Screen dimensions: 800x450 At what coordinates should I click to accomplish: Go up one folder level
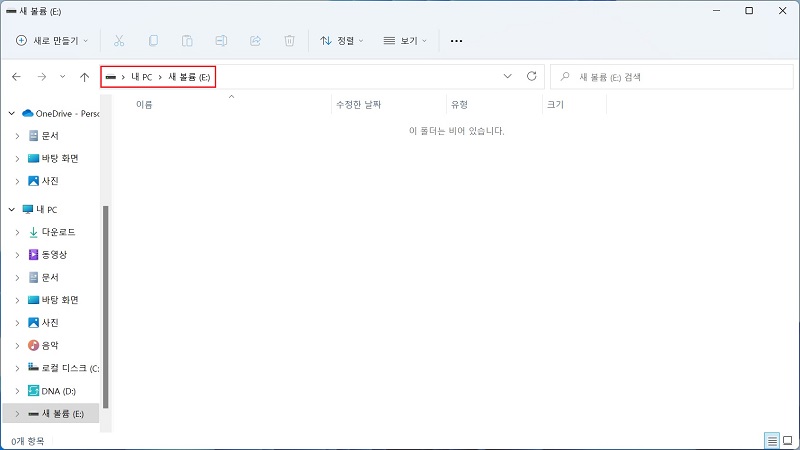pyautogui.click(x=84, y=77)
